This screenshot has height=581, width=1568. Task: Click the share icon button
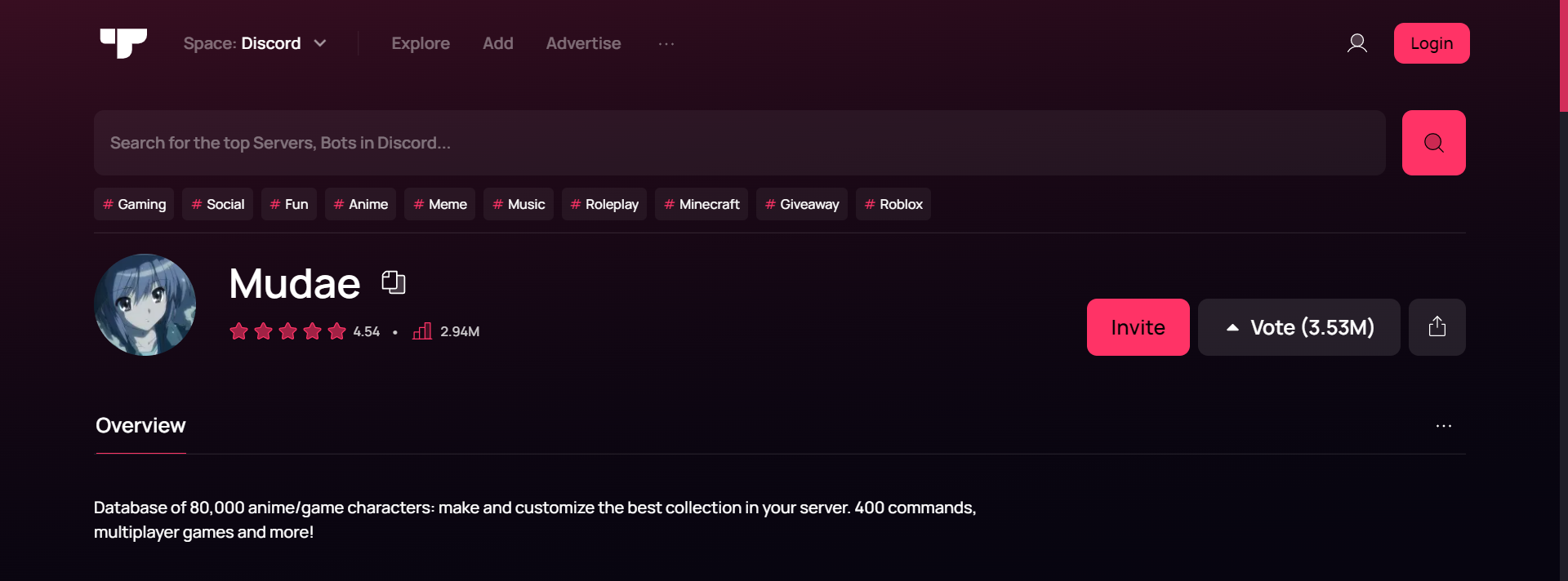point(1437,327)
